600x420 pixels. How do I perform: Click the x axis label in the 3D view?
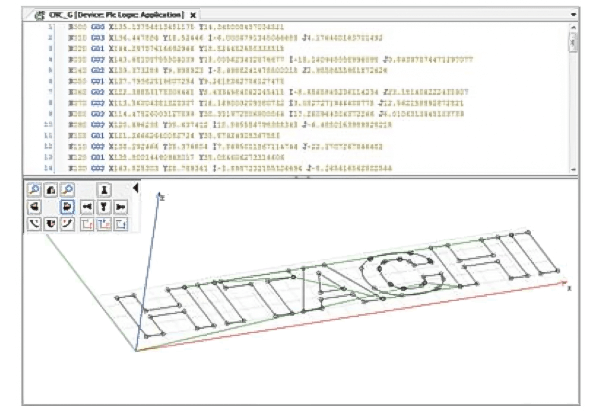pos(569,288)
